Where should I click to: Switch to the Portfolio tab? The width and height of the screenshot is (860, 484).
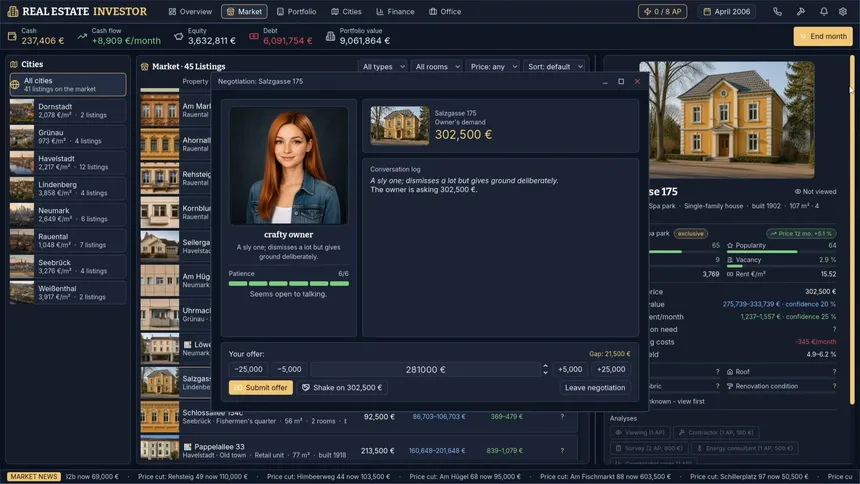point(297,12)
